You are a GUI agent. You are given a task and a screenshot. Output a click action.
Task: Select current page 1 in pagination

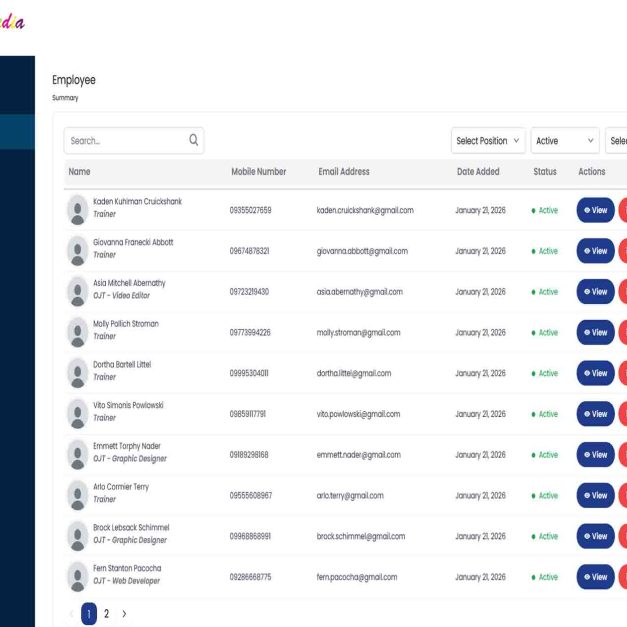[x=89, y=614]
